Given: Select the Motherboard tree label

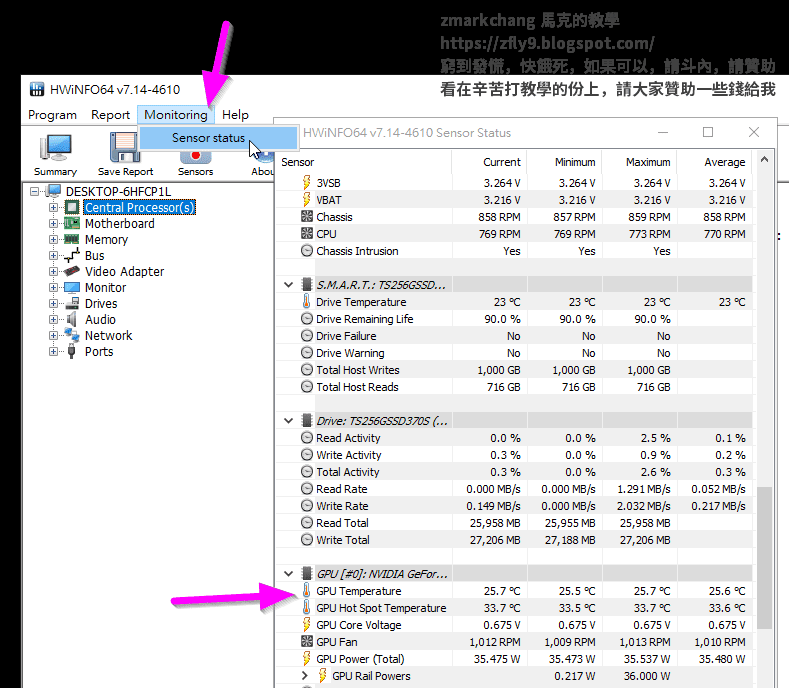Looking at the screenshot, I should tap(120, 223).
